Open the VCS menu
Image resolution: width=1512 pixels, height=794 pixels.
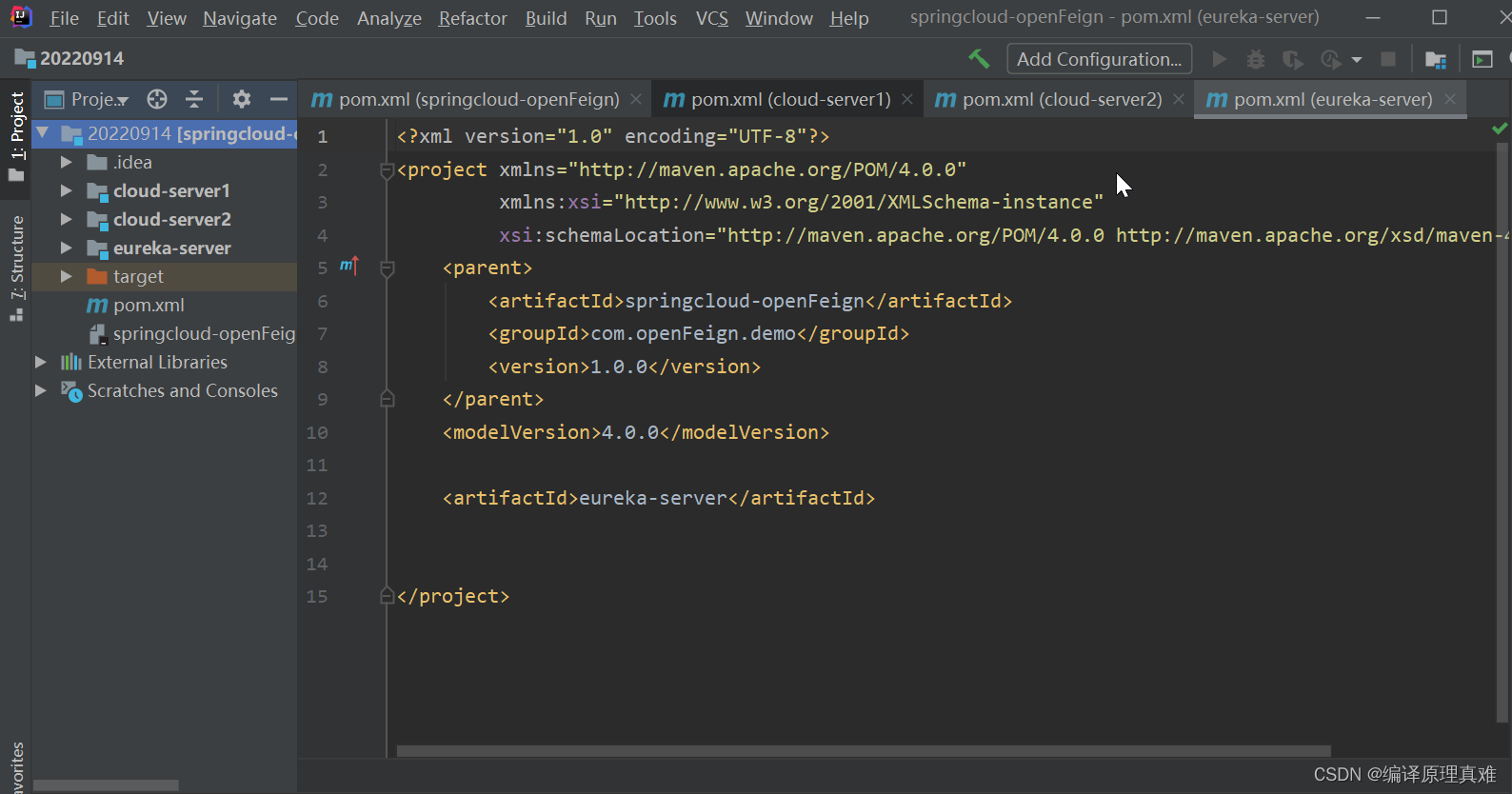[712, 18]
